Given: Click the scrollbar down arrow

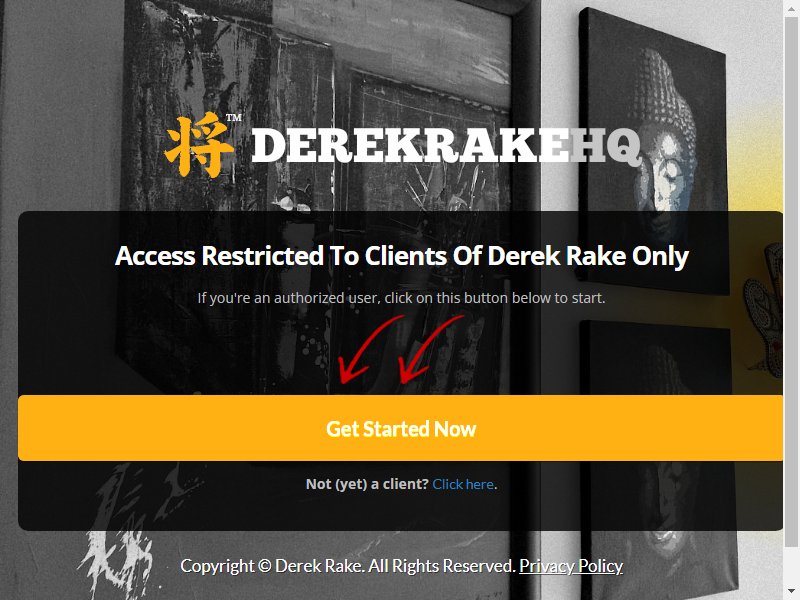Looking at the screenshot, I should pyautogui.click(x=791, y=593).
